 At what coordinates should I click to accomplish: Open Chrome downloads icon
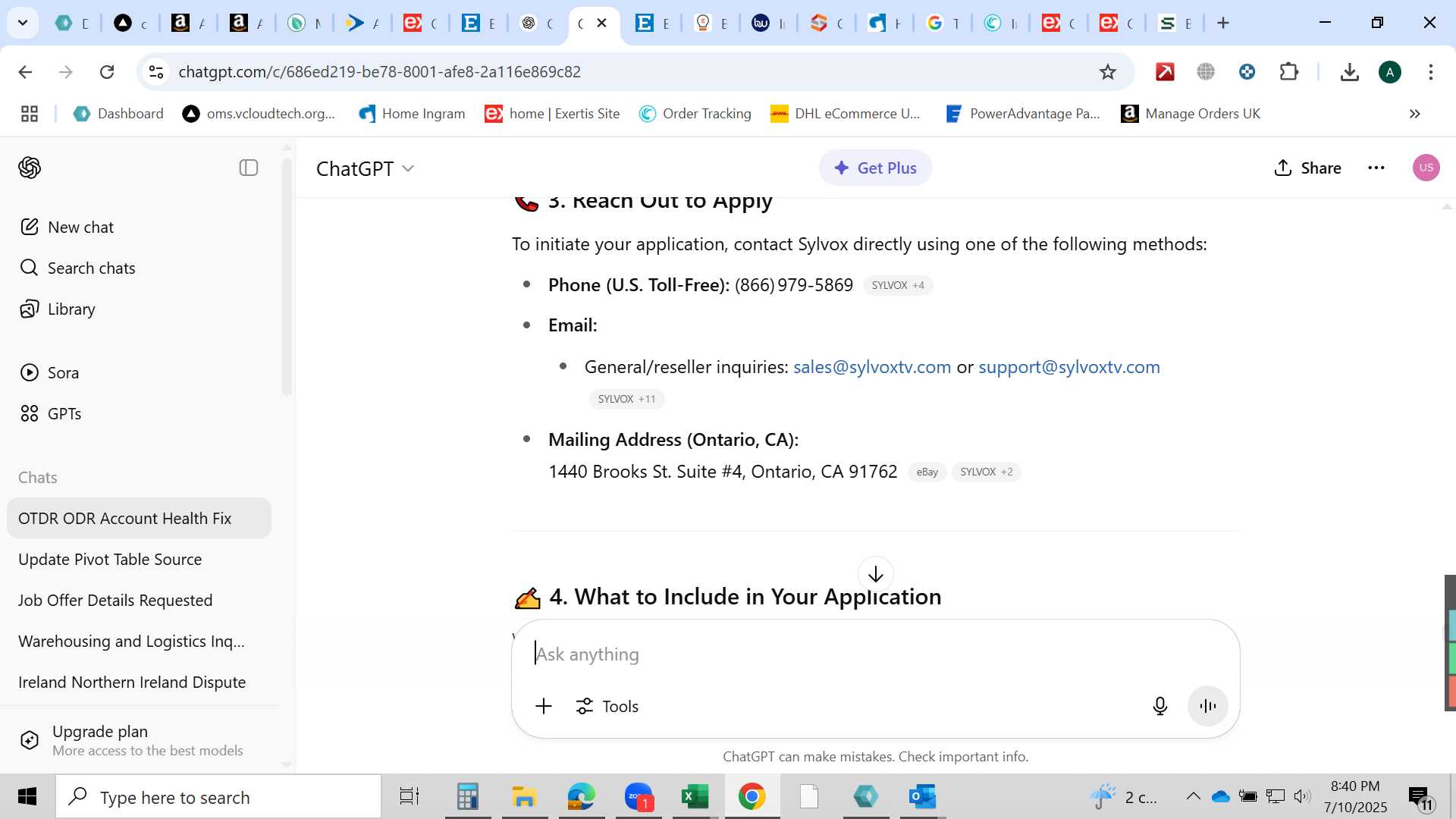pos(1349,71)
